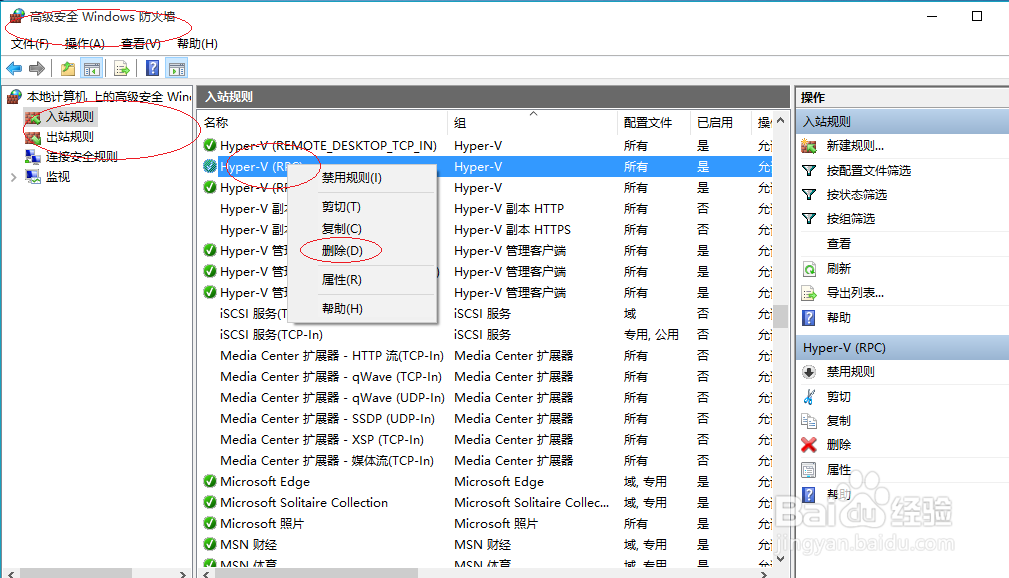Select Media Center 扩展器 - SSDP (UDP-In) rule
1009x578 pixels.
[327, 419]
